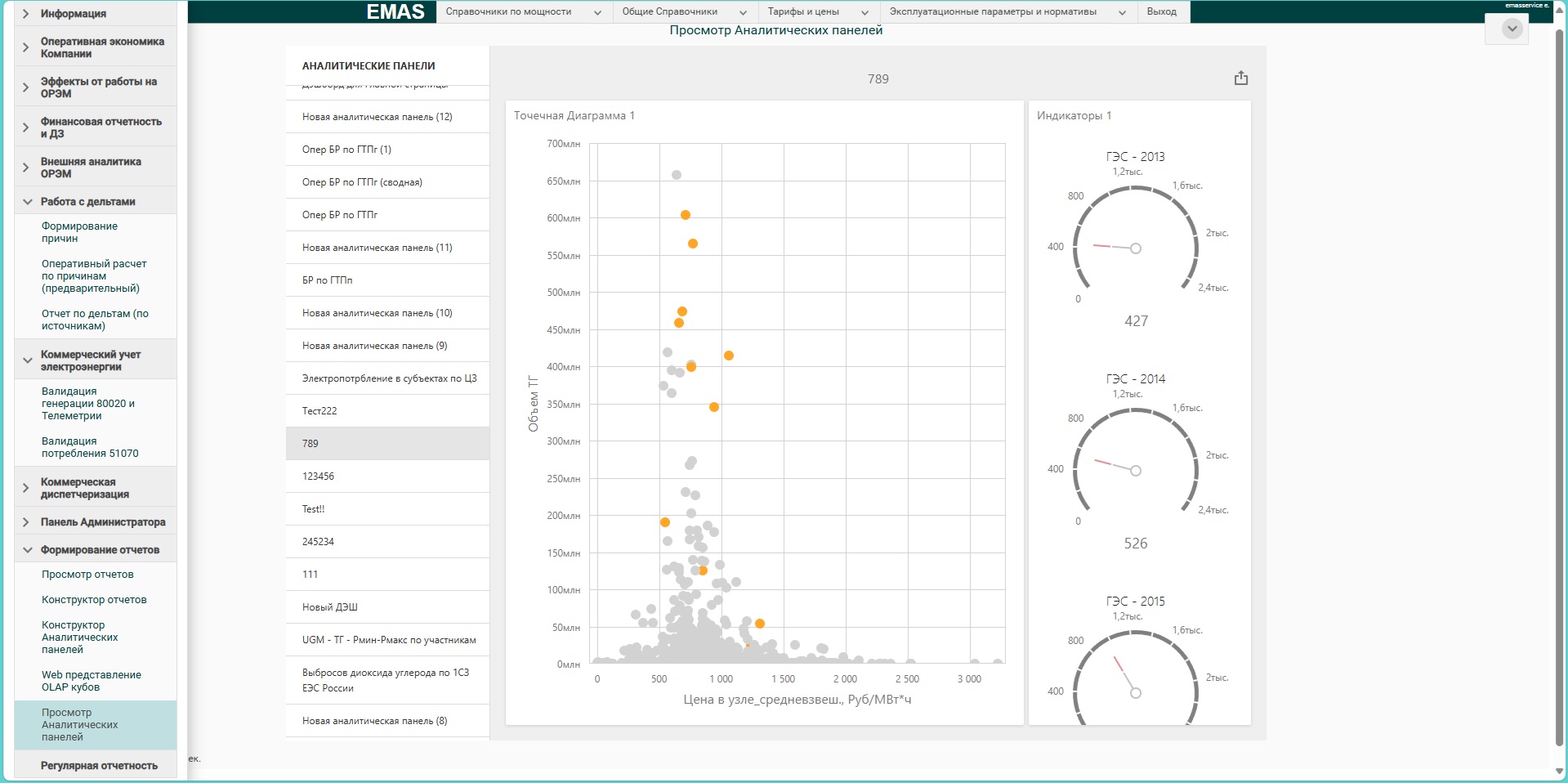The width and height of the screenshot is (1568, 783).
Task: Click Выход in the top menu
Action: click(x=1161, y=11)
